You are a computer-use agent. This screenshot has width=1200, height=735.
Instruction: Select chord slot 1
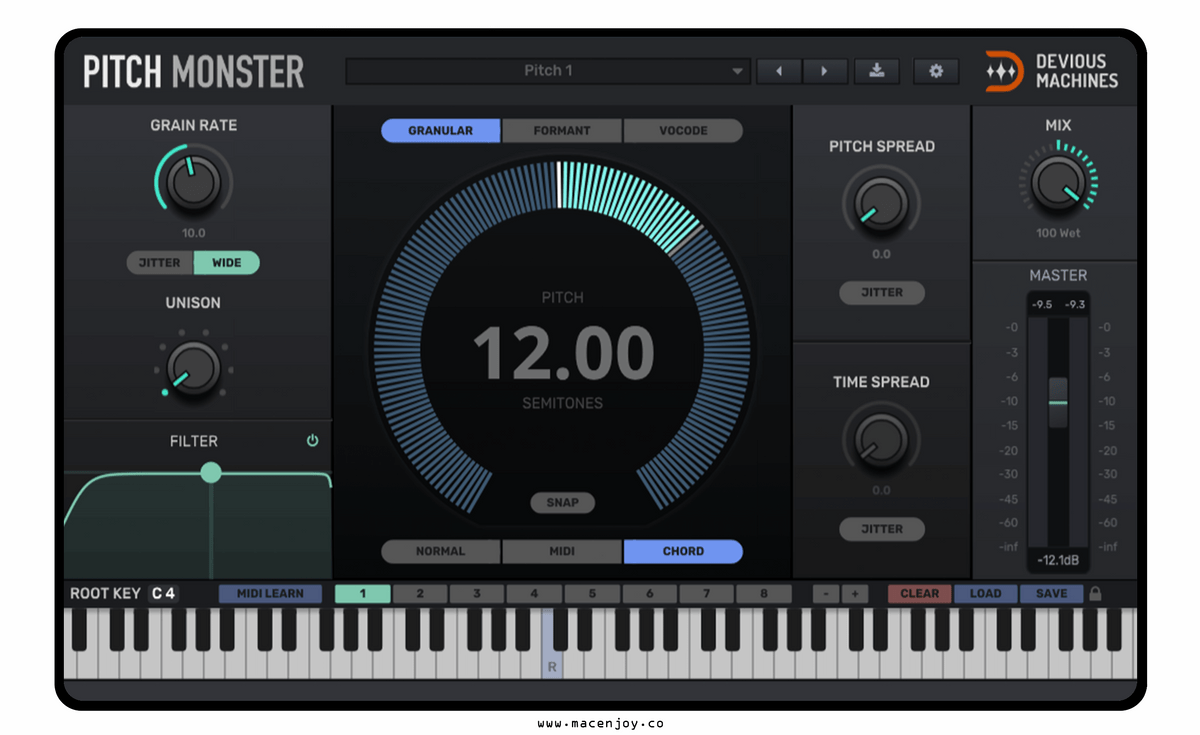[362, 593]
